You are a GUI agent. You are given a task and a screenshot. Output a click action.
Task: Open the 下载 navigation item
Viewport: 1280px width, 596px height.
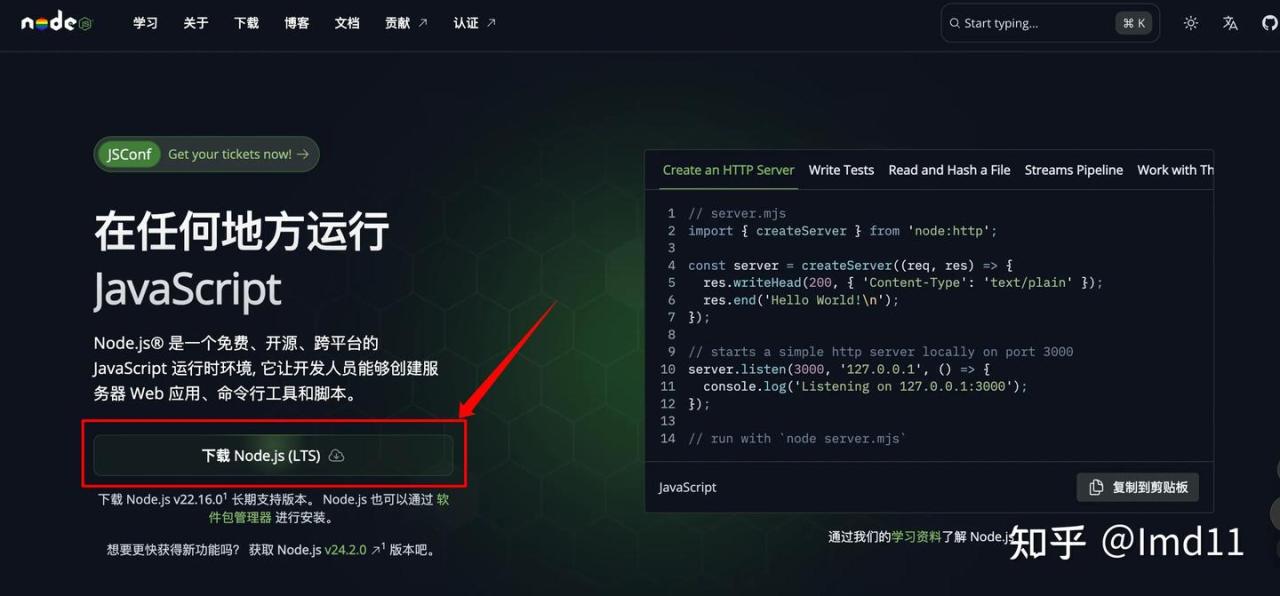(x=246, y=23)
